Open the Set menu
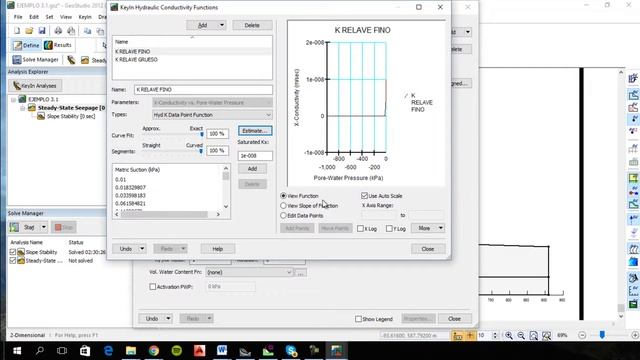The width and height of the screenshot is (640, 360). pos(49,17)
